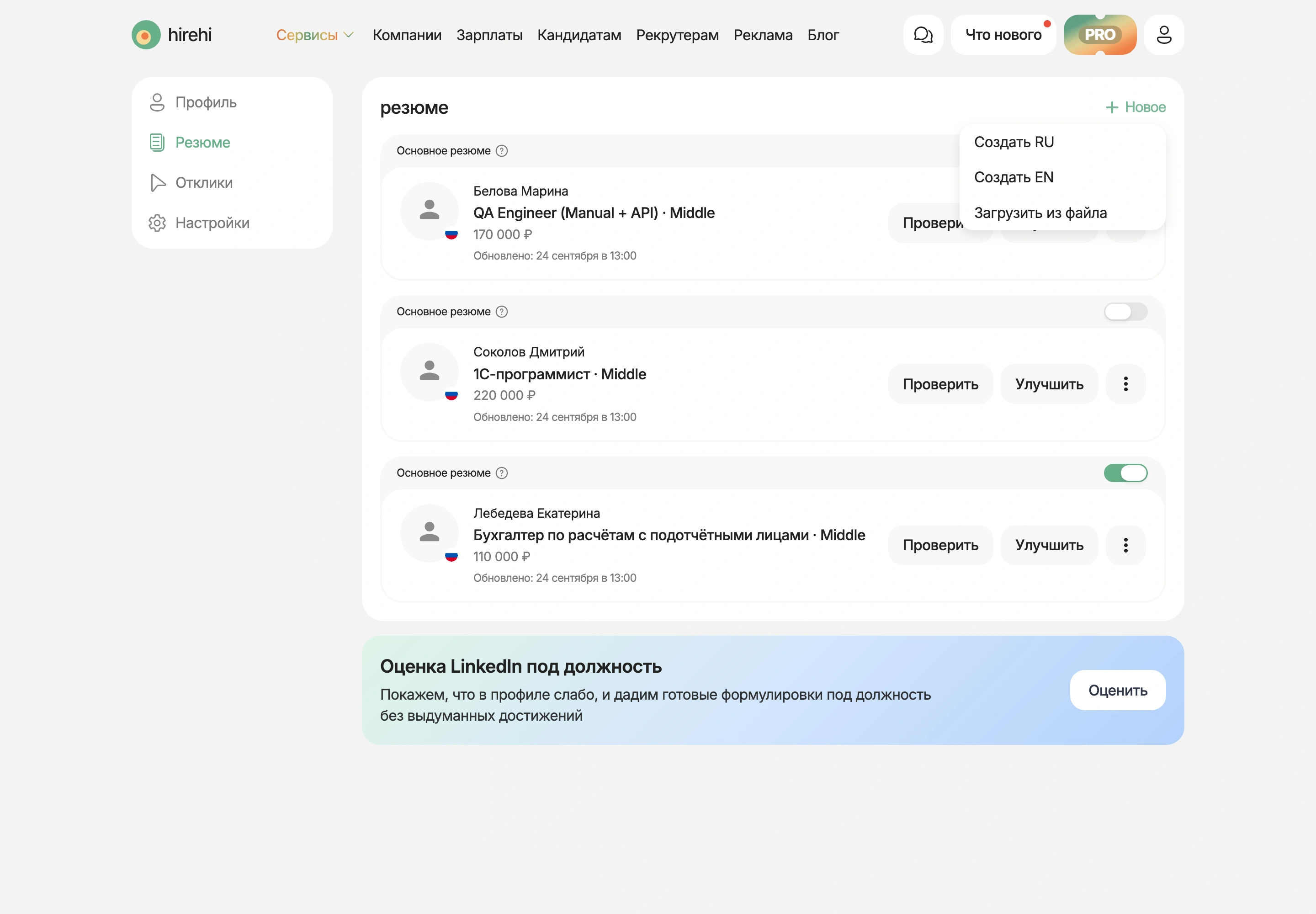Select Создать EN from the menu
The height and width of the screenshot is (914, 1316).
click(x=1014, y=177)
